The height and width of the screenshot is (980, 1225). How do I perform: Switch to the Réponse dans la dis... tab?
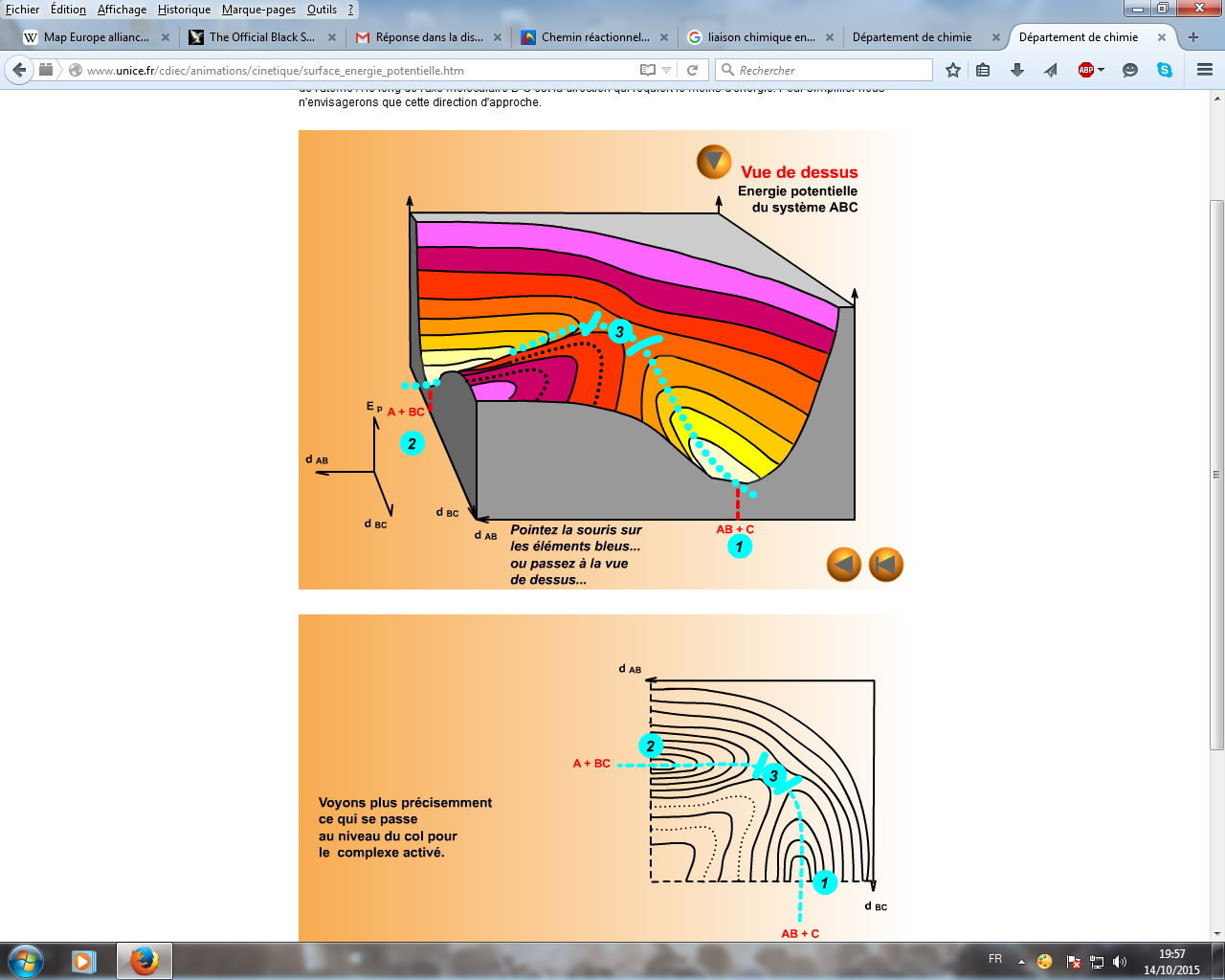[428, 37]
